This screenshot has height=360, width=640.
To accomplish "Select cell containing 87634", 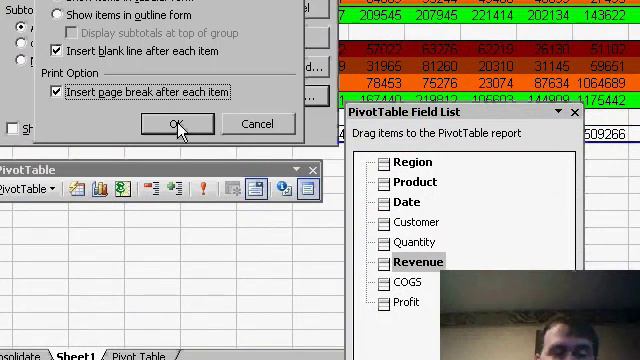I will click(544, 83).
